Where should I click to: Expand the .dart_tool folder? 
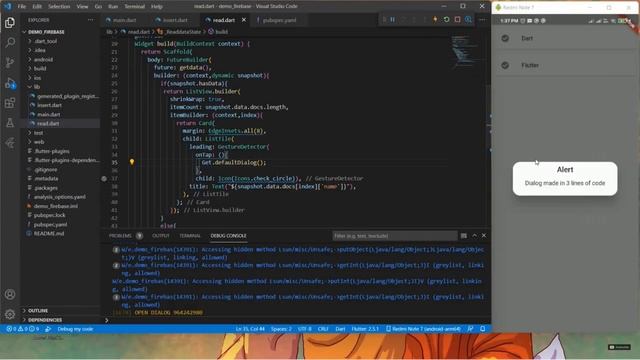tap(45, 41)
